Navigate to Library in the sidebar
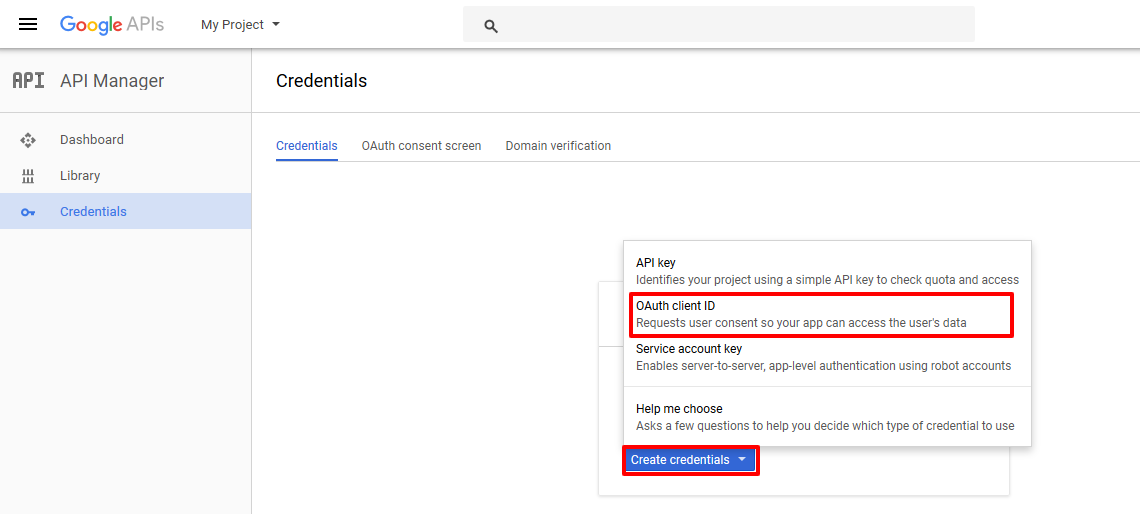The width and height of the screenshot is (1140, 514). click(x=80, y=176)
